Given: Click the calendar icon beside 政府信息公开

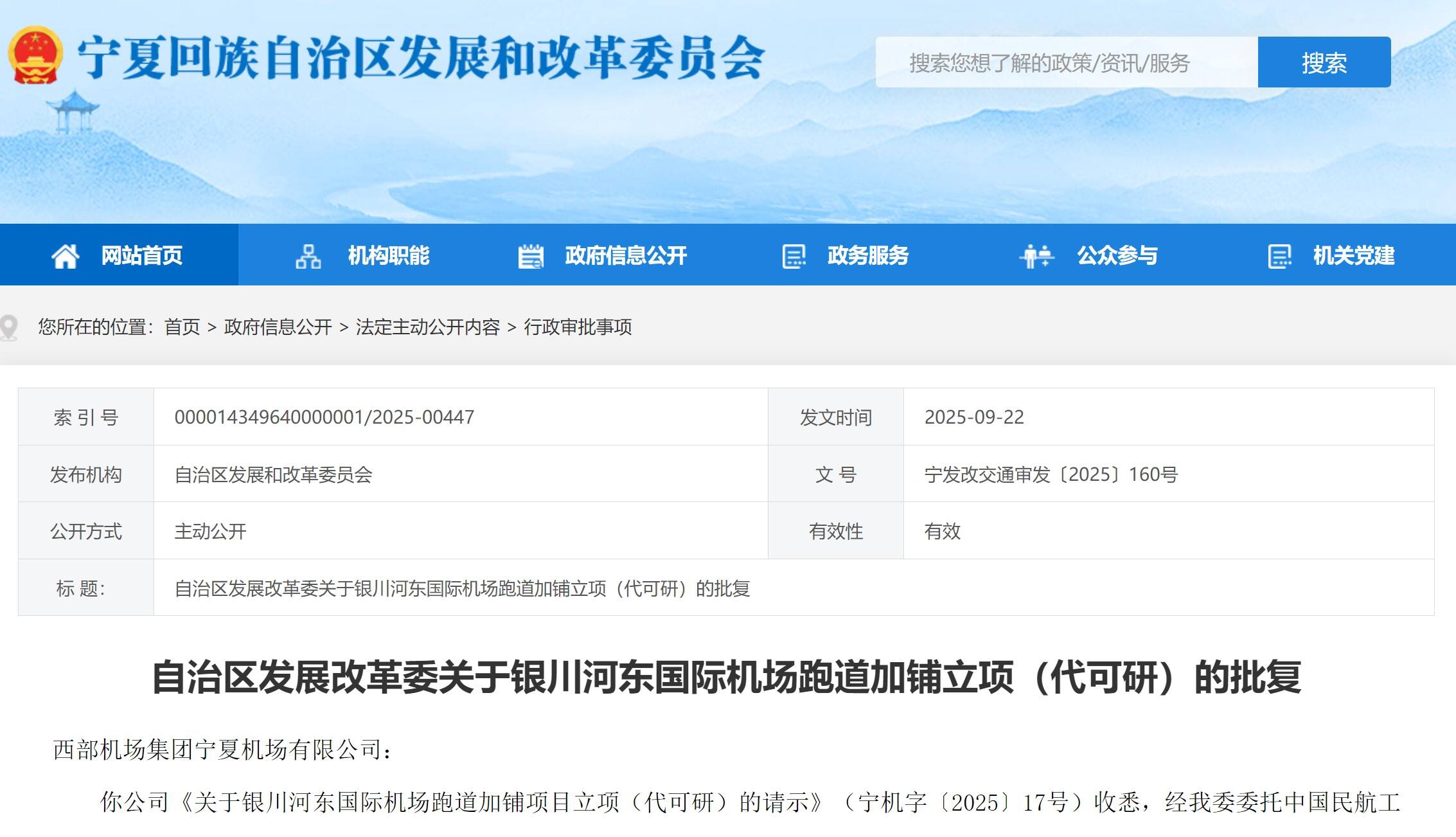Looking at the screenshot, I should click(531, 256).
